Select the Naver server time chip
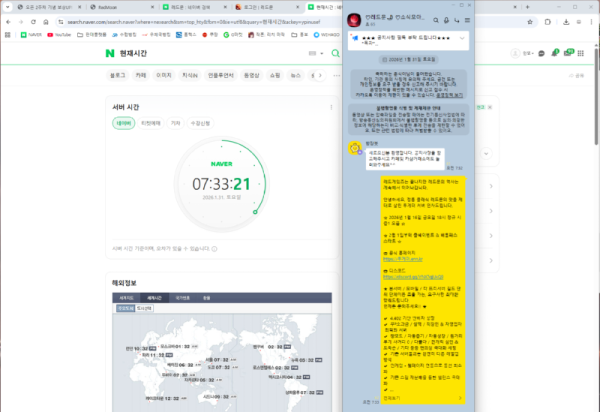 click(x=124, y=123)
